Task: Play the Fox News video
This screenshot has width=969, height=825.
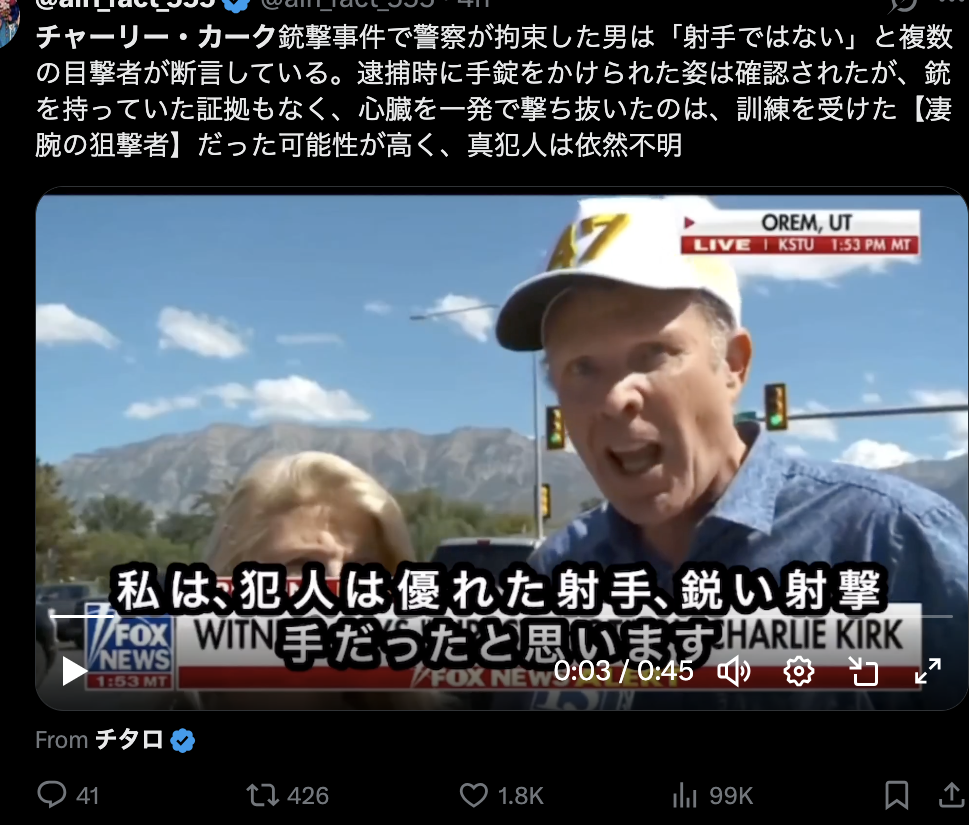Action: [74, 672]
